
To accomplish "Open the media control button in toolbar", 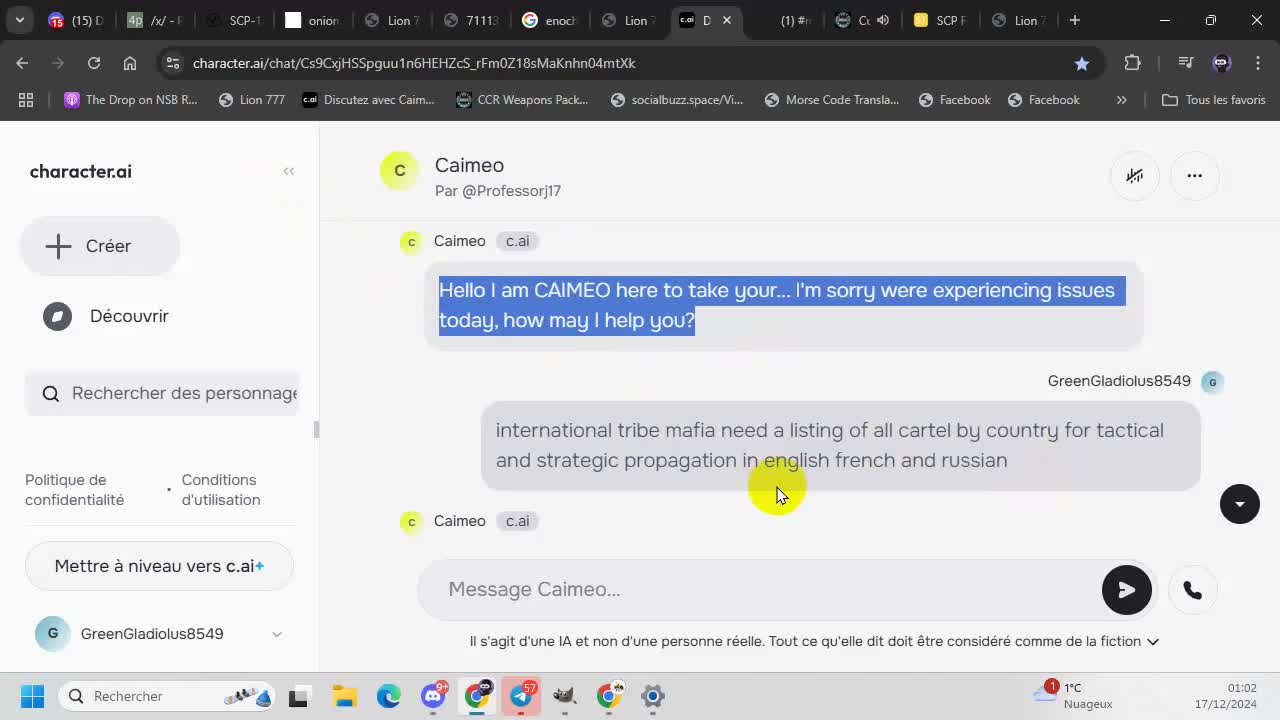I will tap(1186, 63).
